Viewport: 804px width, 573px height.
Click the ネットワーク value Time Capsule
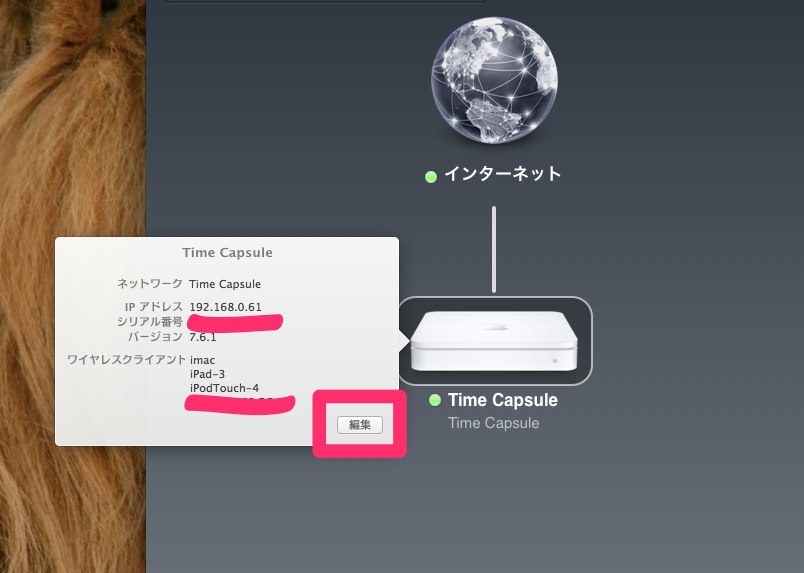pyautogui.click(x=225, y=284)
